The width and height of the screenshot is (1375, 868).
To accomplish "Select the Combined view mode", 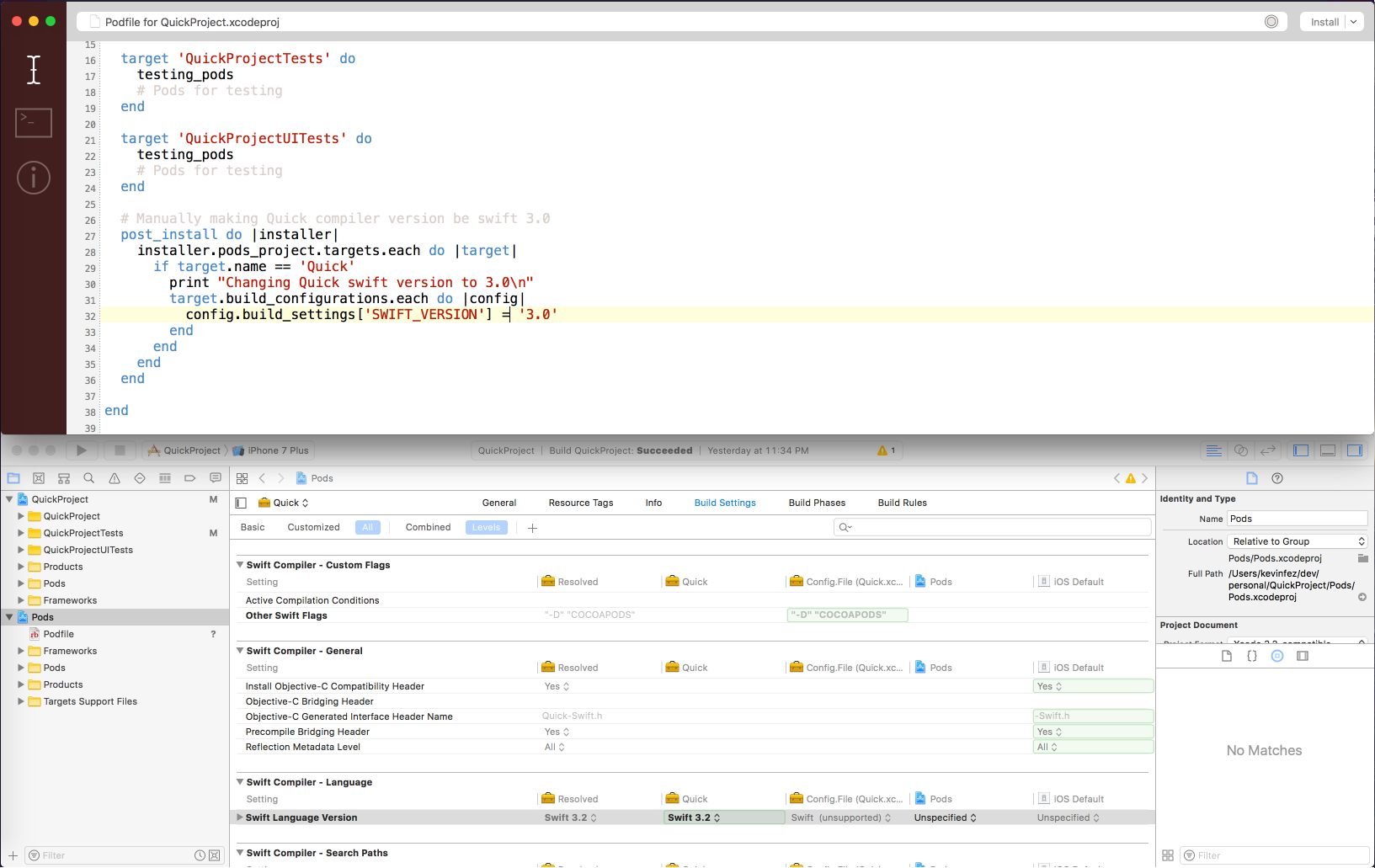I will (x=428, y=527).
